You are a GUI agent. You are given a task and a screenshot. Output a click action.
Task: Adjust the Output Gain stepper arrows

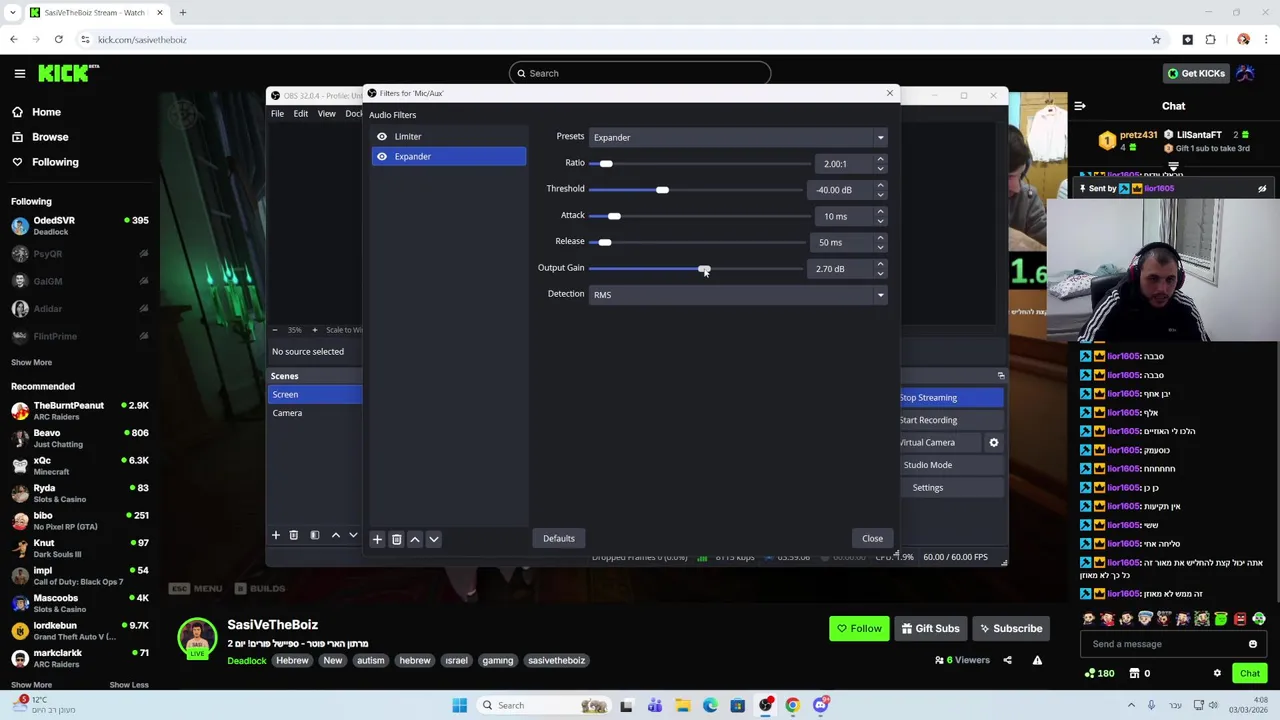coord(880,268)
